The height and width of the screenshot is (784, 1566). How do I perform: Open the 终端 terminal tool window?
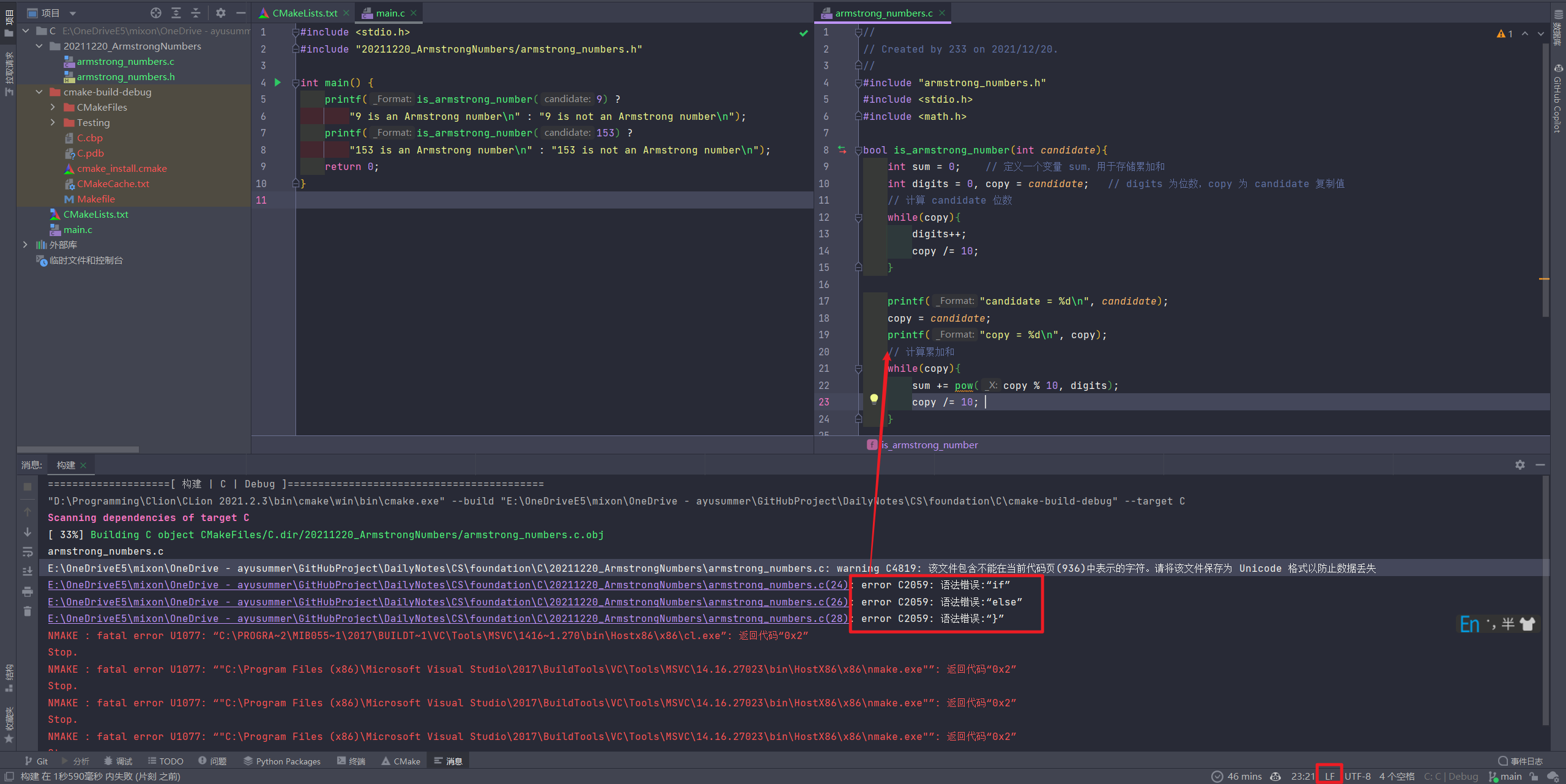pos(351,761)
